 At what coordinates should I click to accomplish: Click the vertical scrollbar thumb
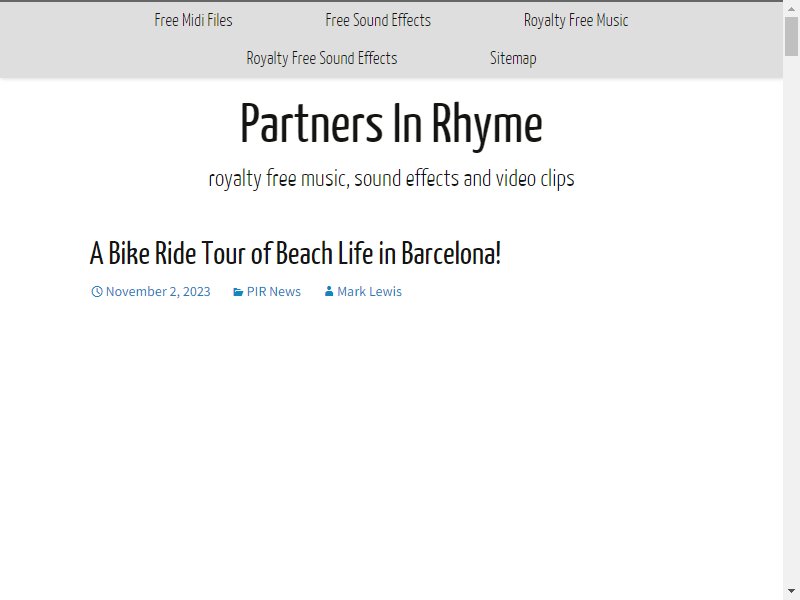(x=791, y=36)
